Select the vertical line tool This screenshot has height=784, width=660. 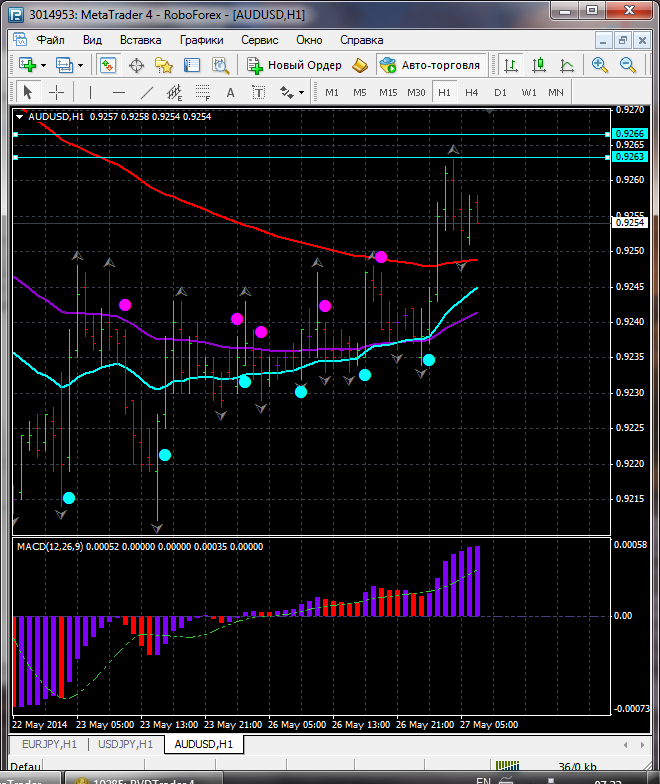click(x=91, y=92)
